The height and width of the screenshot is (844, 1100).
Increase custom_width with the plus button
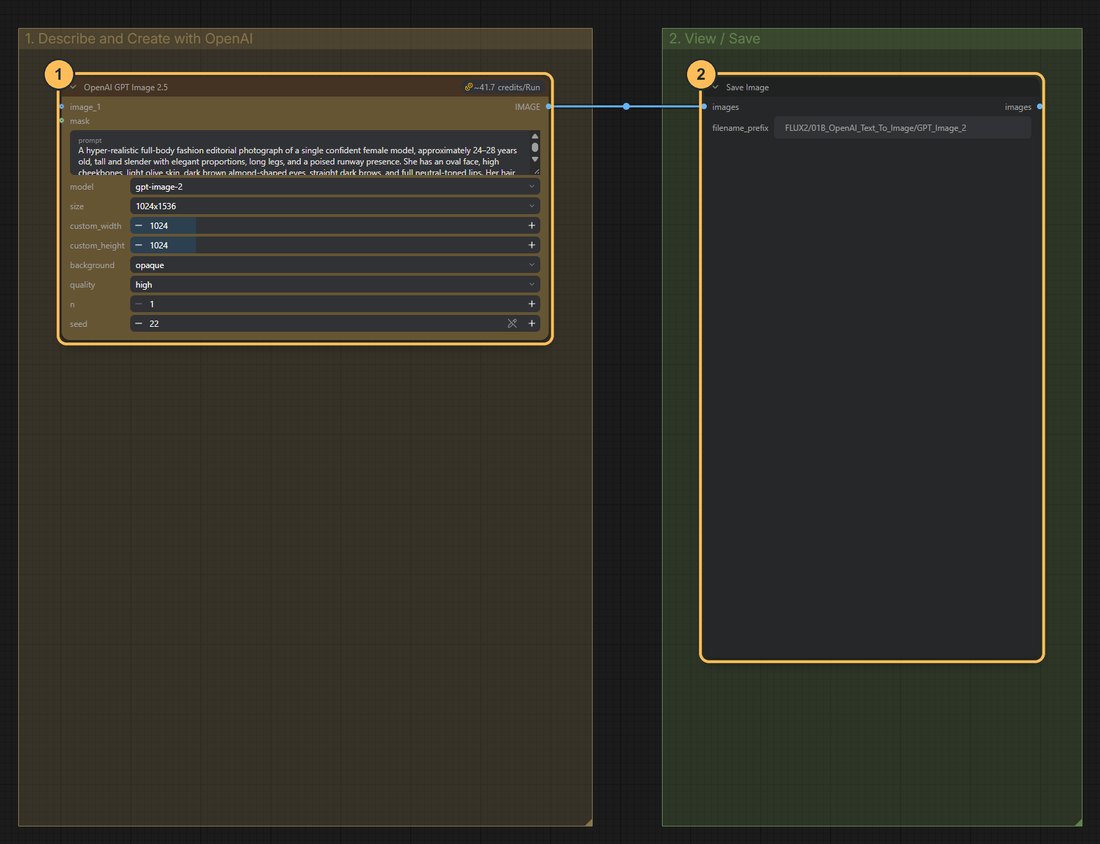532,226
